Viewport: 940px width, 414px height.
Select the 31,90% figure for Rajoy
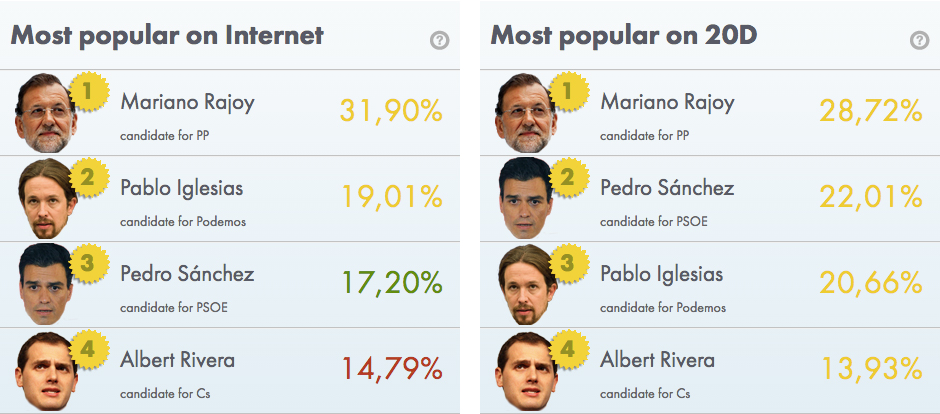coord(391,111)
